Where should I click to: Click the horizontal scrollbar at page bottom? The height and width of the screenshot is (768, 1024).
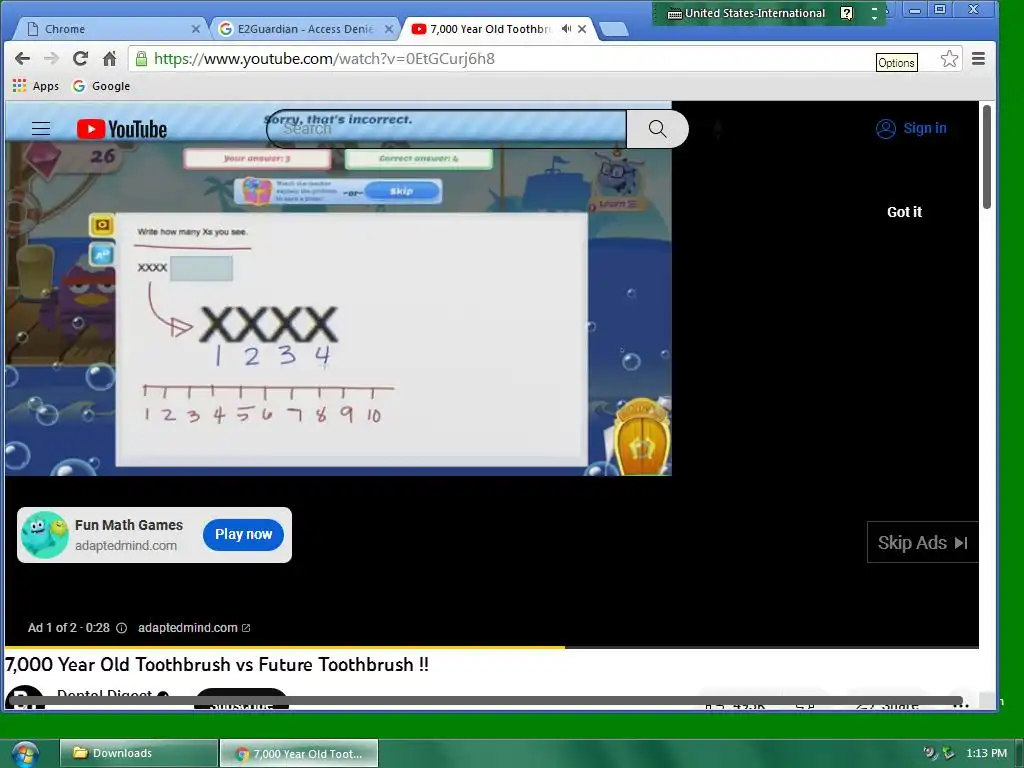487,701
